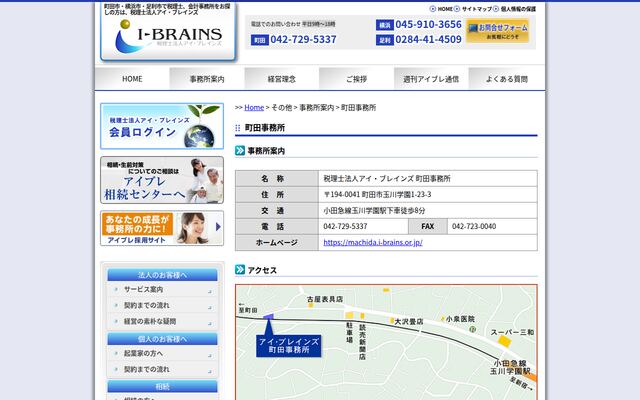The image size is (640, 400).
Task: Open 起業家の方へ in the sidebar
Action: (162, 353)
